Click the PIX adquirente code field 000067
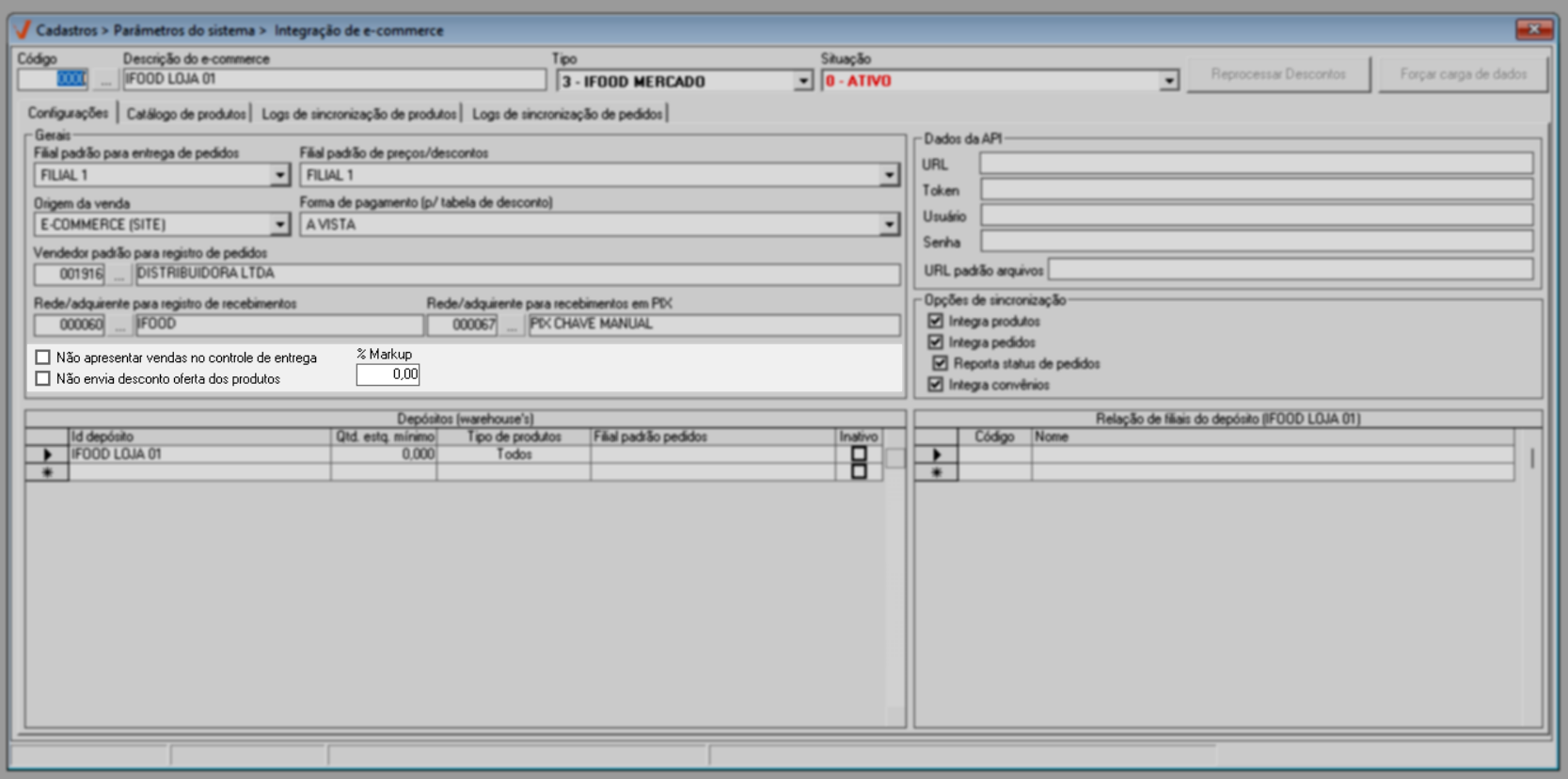1568x779 pixels. pos(463,326)
